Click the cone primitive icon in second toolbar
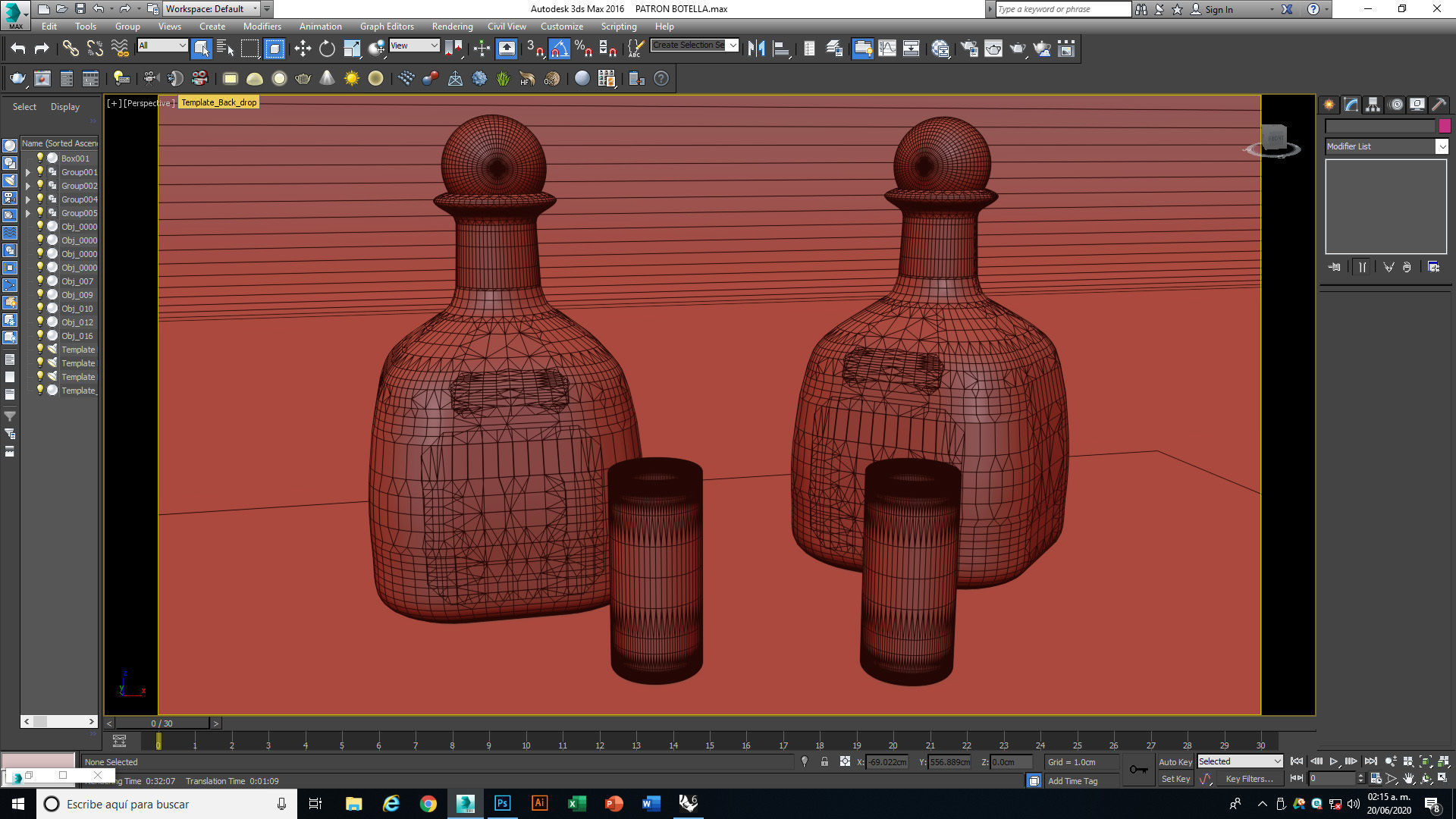The image size is (1456, 819). pyautogui.click(x=327, y=78)
